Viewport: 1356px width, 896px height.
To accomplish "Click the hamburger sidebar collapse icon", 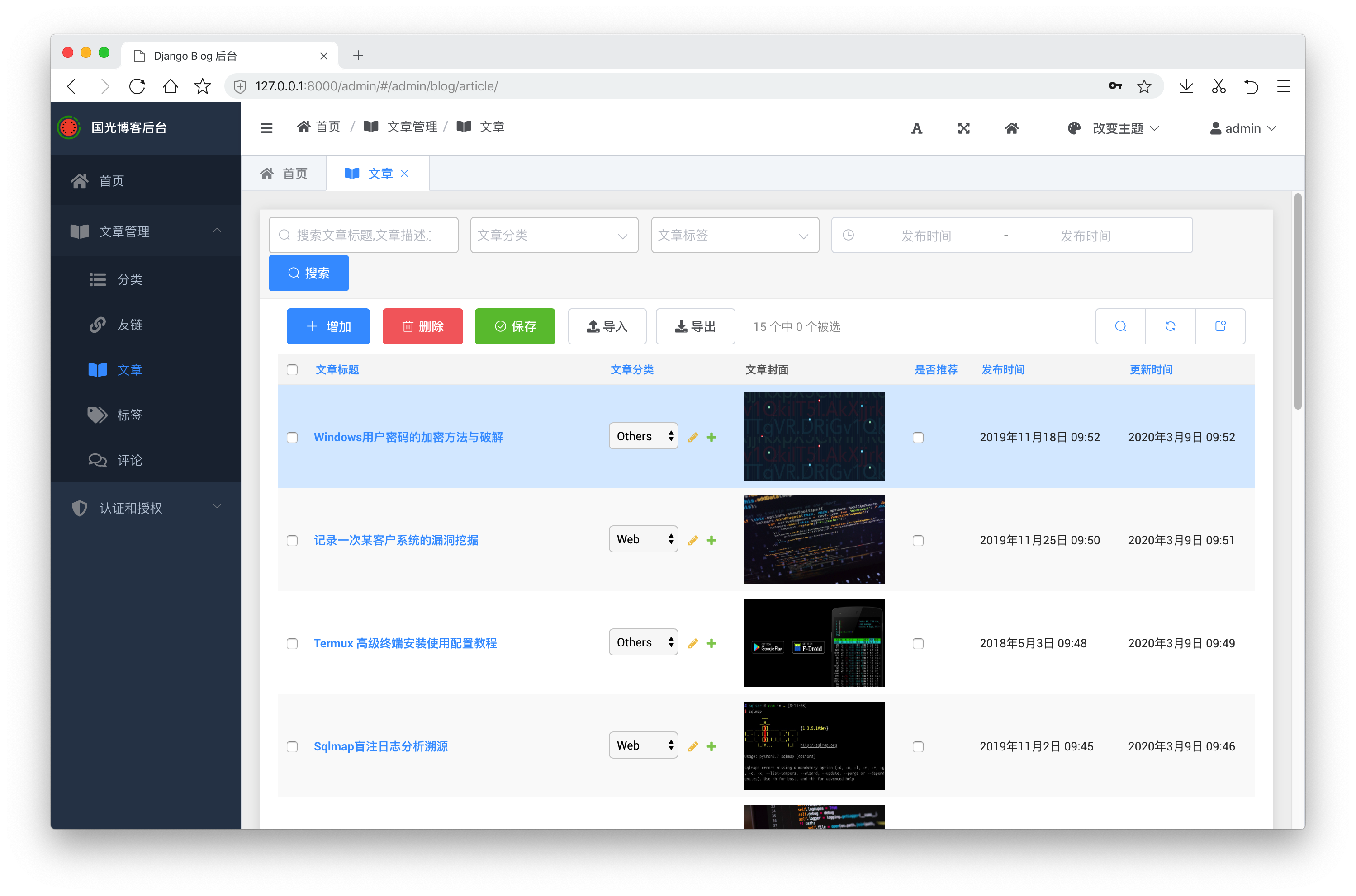I will (x=266, y=128).
